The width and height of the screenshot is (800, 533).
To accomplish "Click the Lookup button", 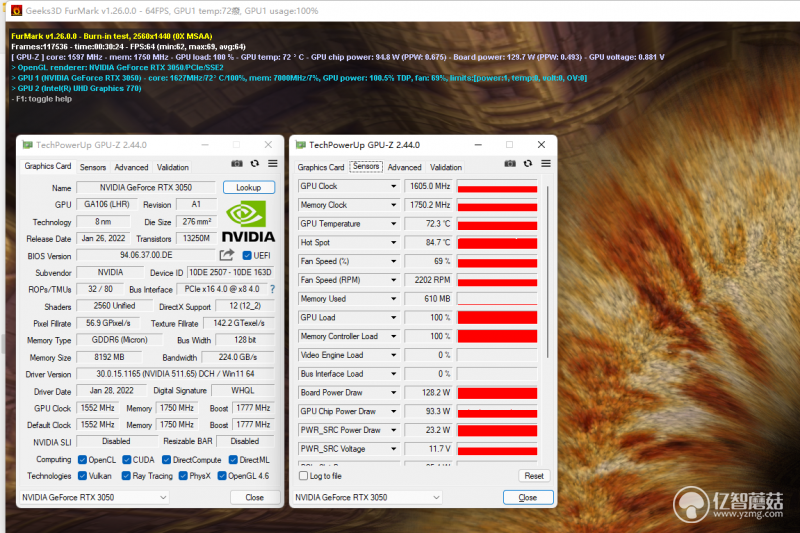I will [x=248, y=188].
